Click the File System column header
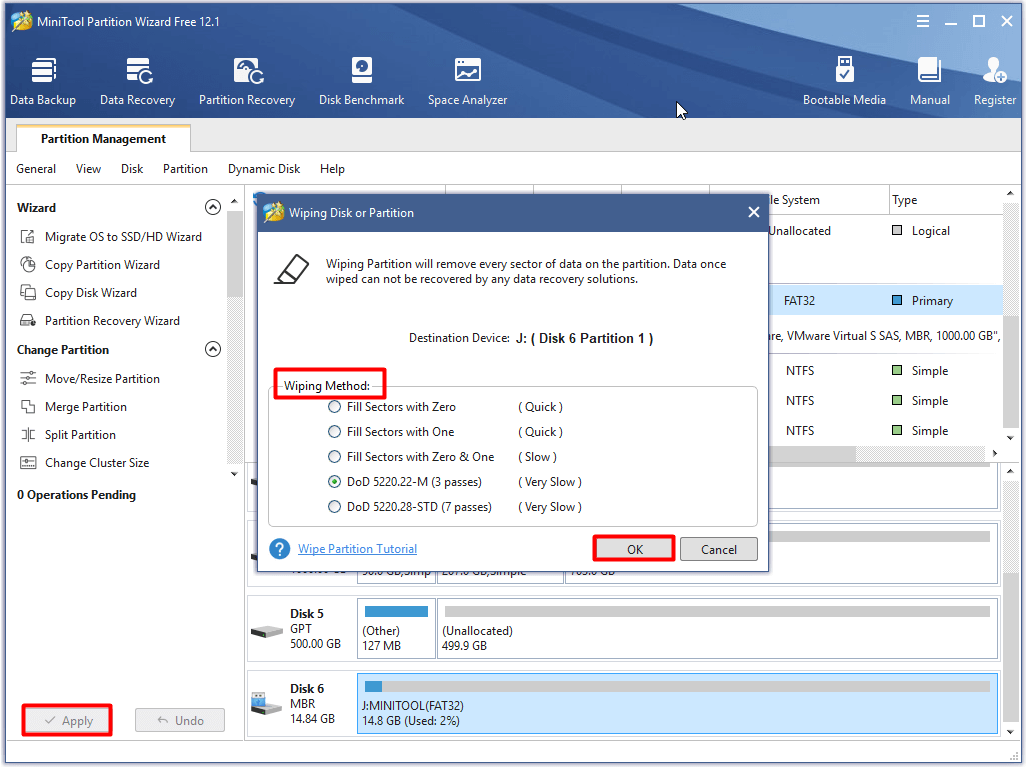Viewport: 1026px width, 767px height. 830,200
